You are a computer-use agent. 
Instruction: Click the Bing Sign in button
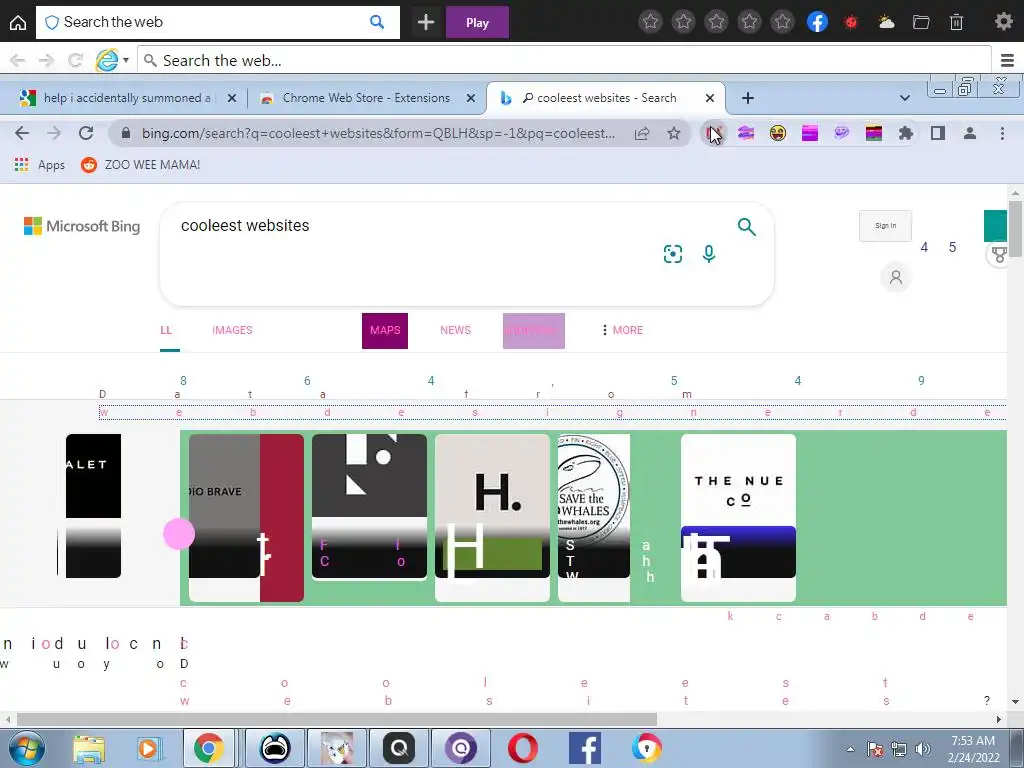point(886,226)
